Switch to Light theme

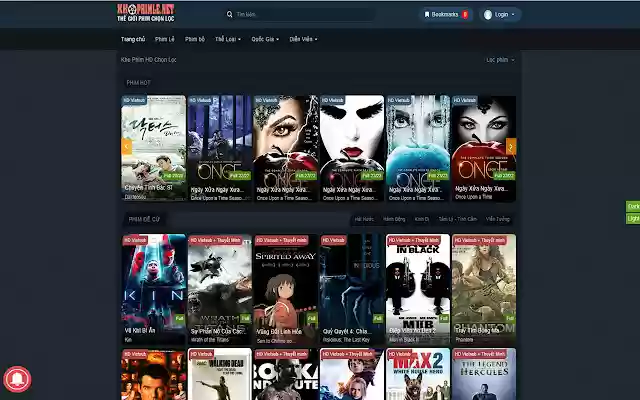tap(633, 219)
